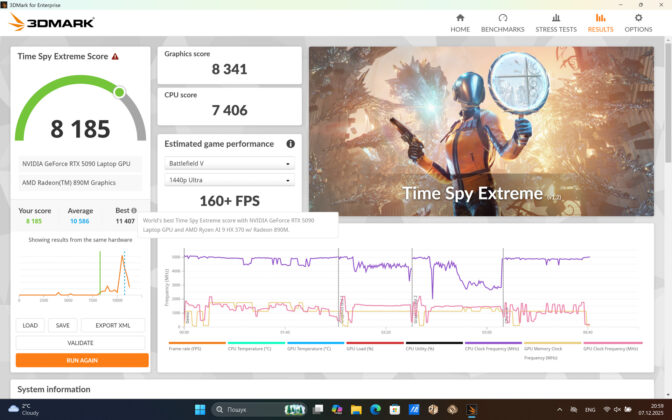Open Task View from the taskbar
Screen dimensions: 672x420
318,410
